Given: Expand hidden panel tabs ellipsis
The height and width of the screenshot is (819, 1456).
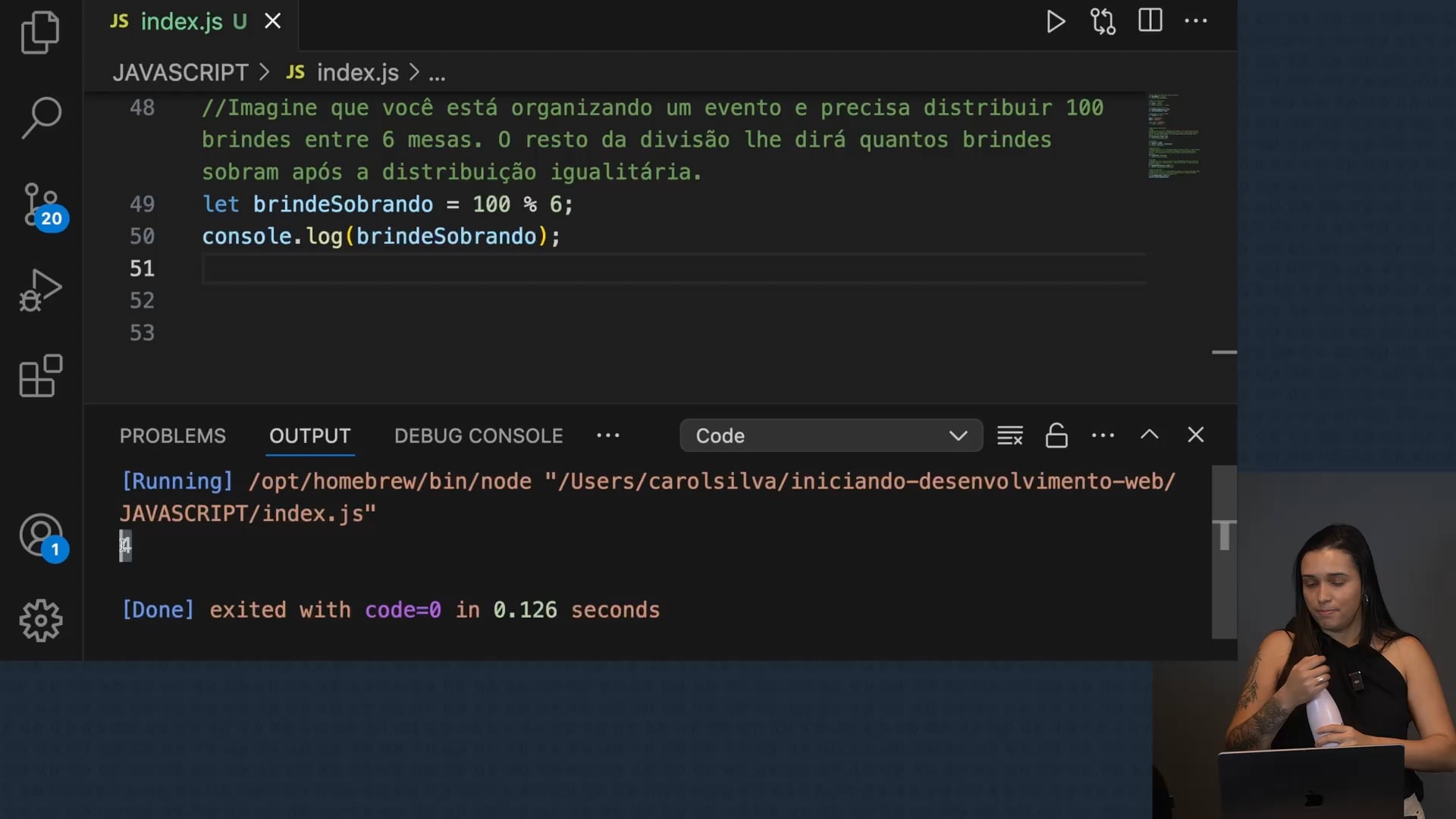Looking at the screenshot, I should coord(607,435).
